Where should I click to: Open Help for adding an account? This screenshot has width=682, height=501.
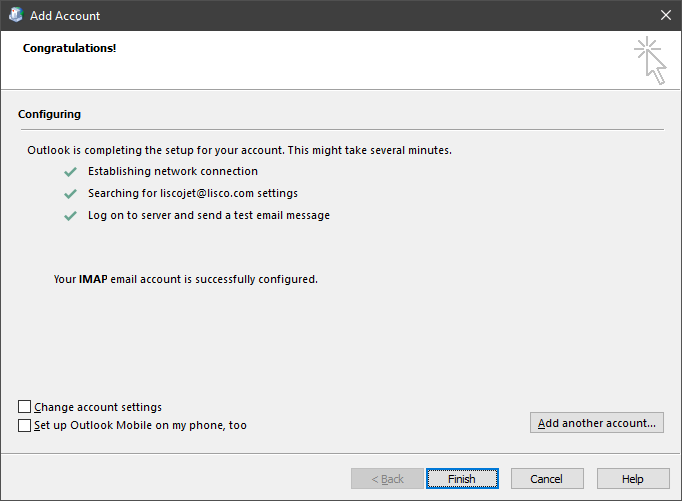tap(633, 479)
